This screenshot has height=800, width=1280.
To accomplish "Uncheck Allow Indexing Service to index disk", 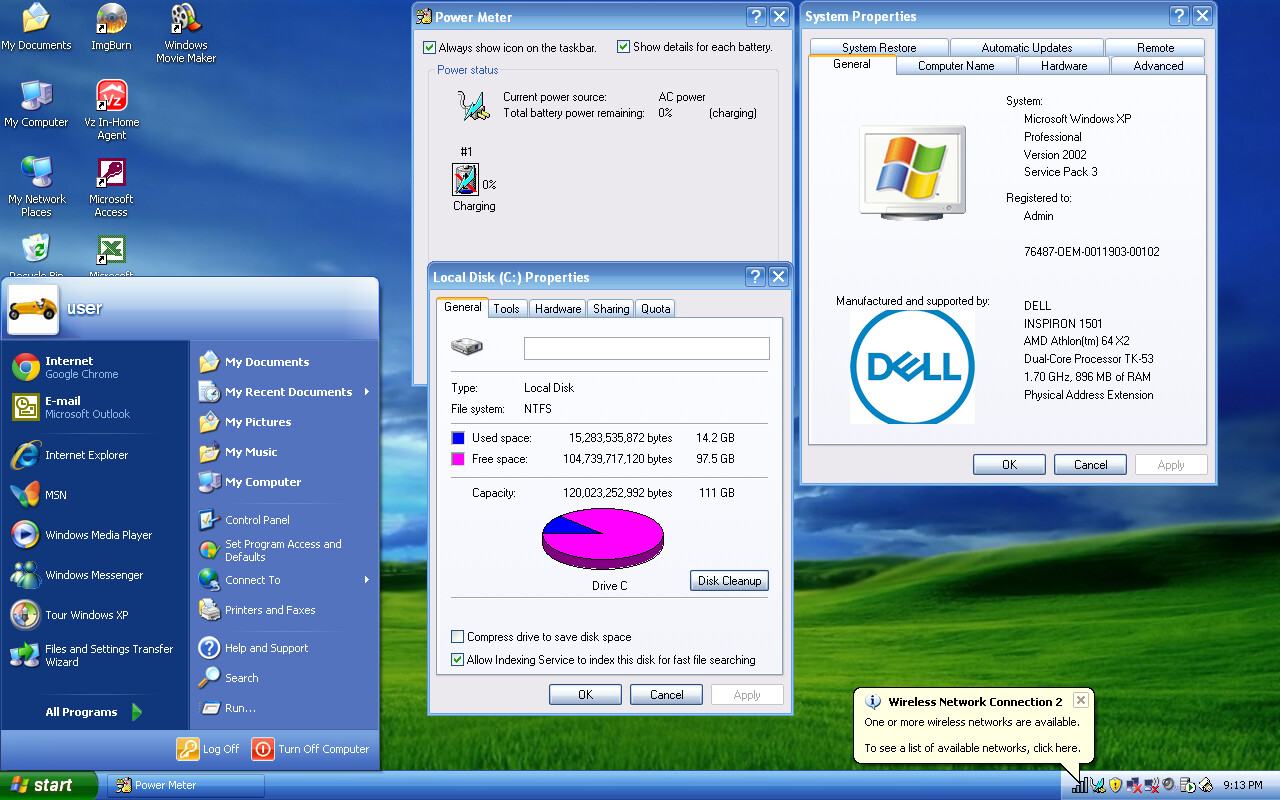I will pyautogui.click(x=458, y=660).
